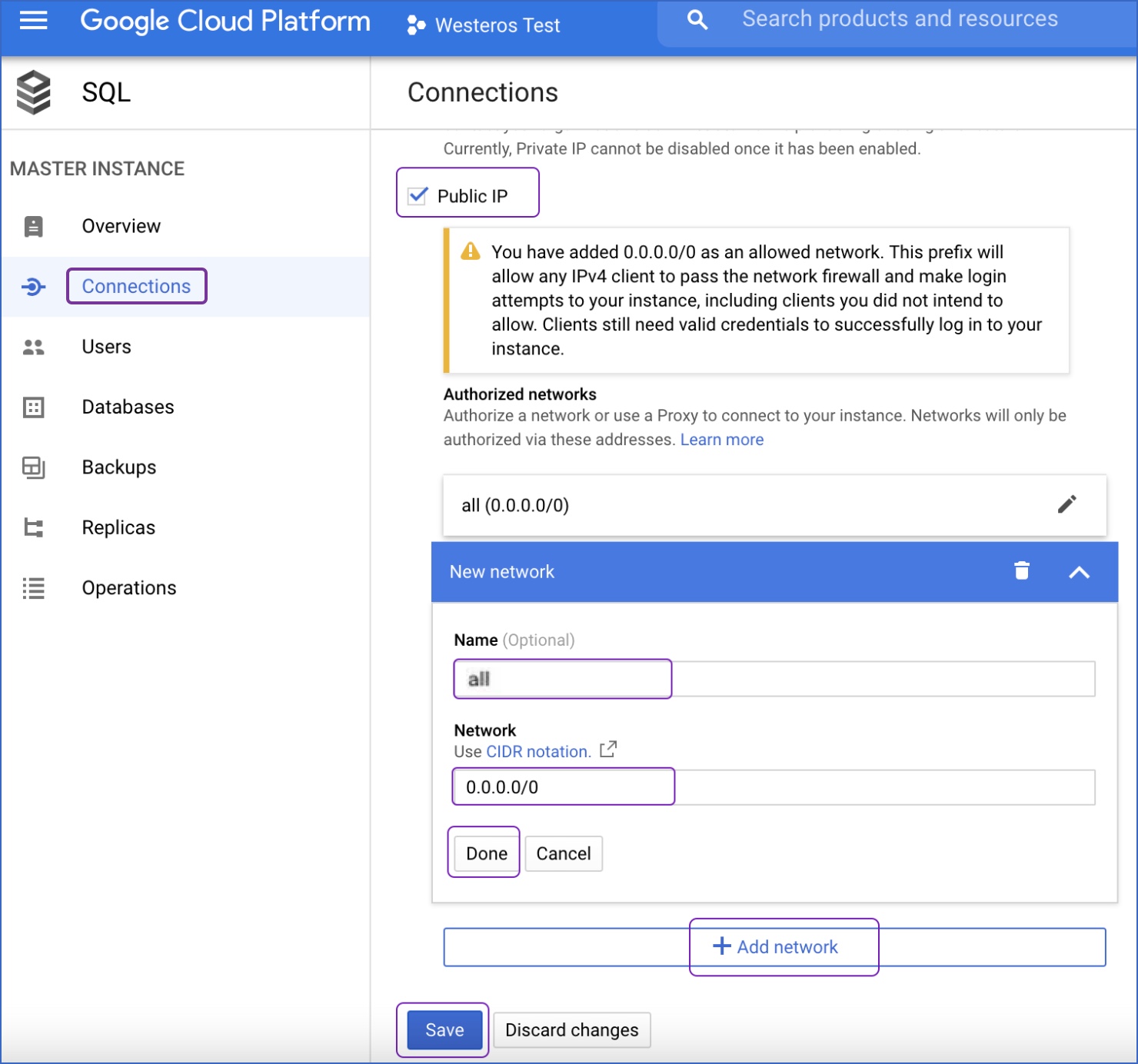Screen dimensions: 1138x1064
Task: Select the Users icon in the sidebar
Action: click(x=33, y=347)
